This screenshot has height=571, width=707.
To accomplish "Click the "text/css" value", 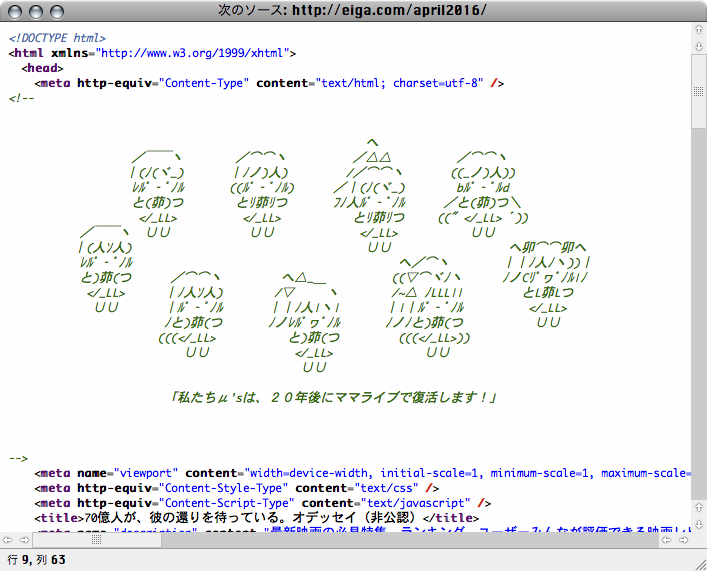I will [386, 488].
